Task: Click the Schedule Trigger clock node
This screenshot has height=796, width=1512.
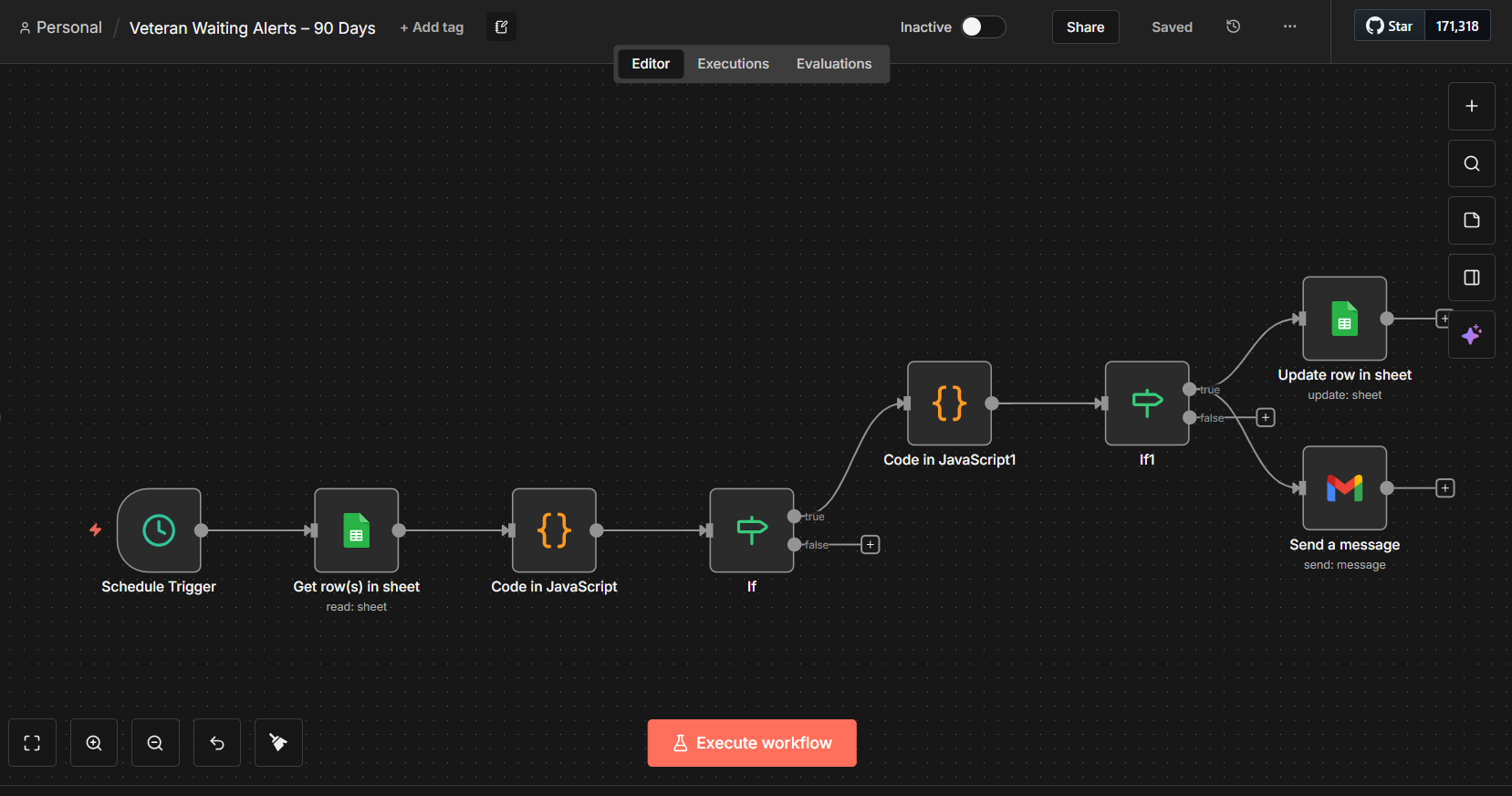Action: click(159, 530)
